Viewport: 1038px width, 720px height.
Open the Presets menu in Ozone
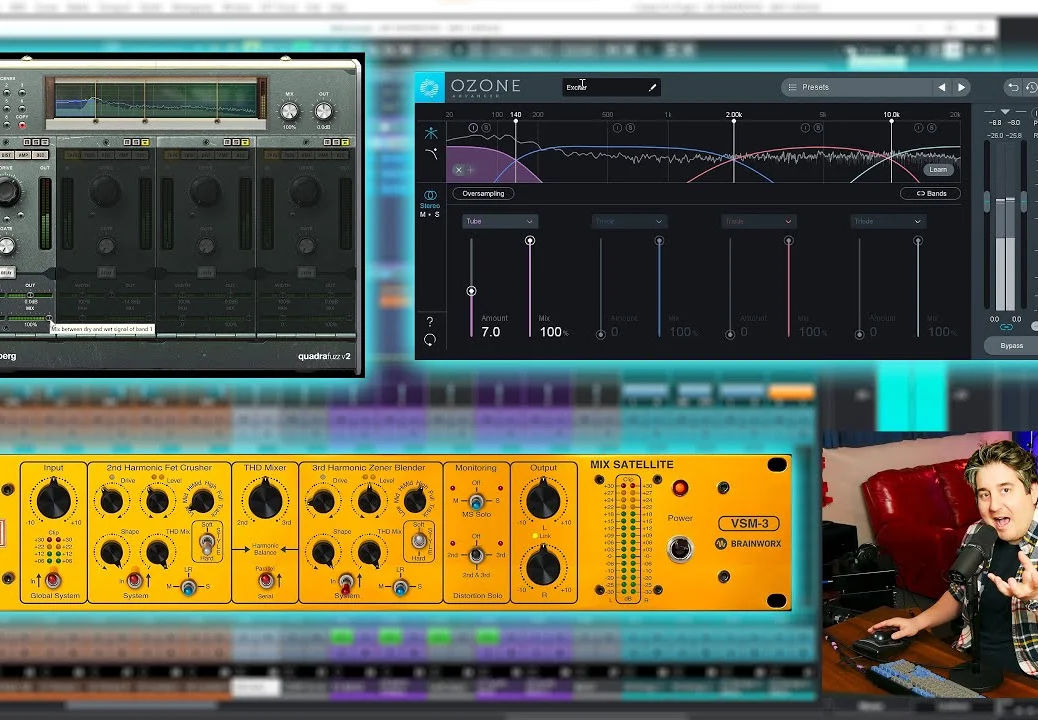tap(857, 87)
